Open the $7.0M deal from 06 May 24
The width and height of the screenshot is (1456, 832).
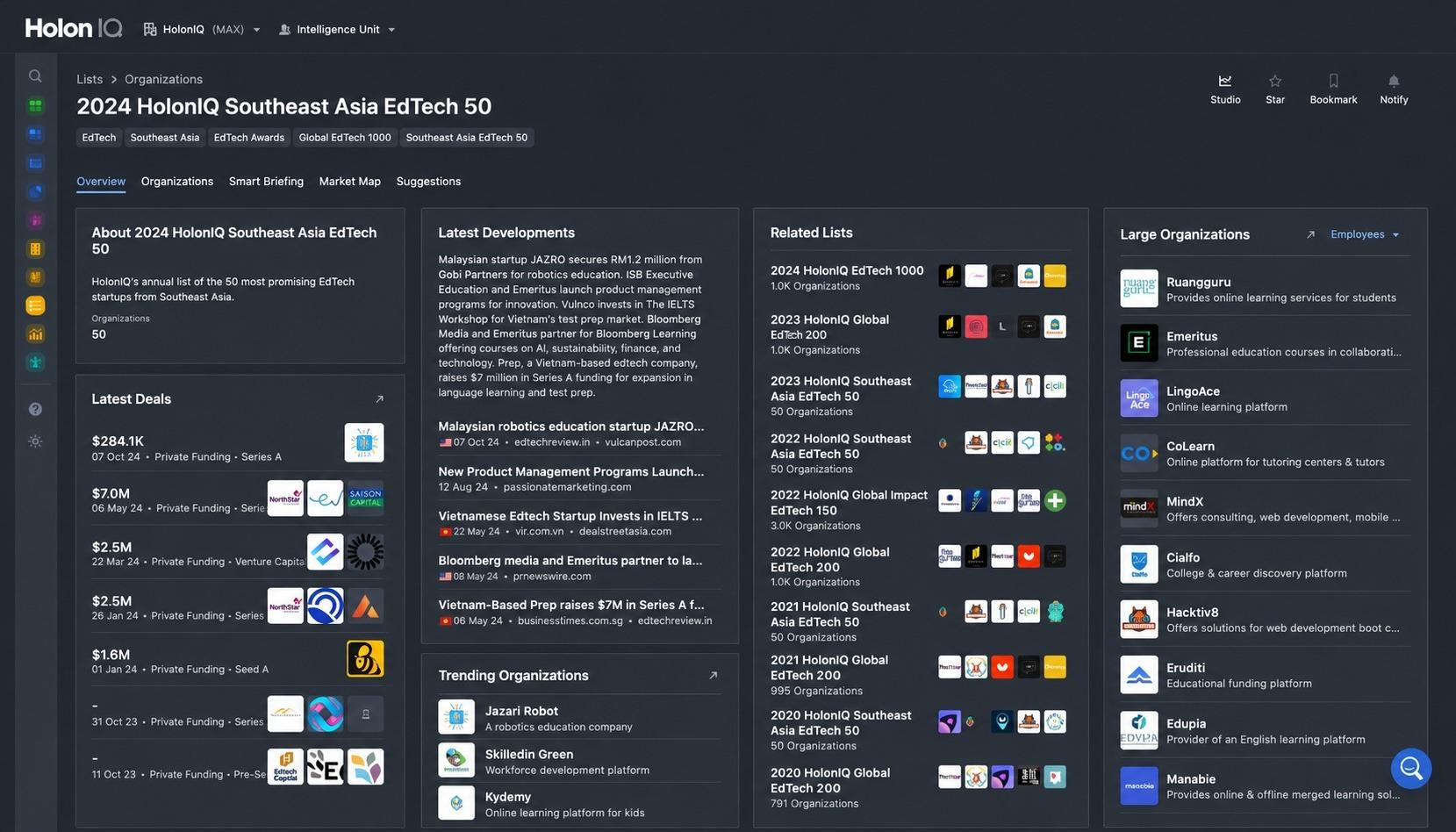click(x=238, y=500)
